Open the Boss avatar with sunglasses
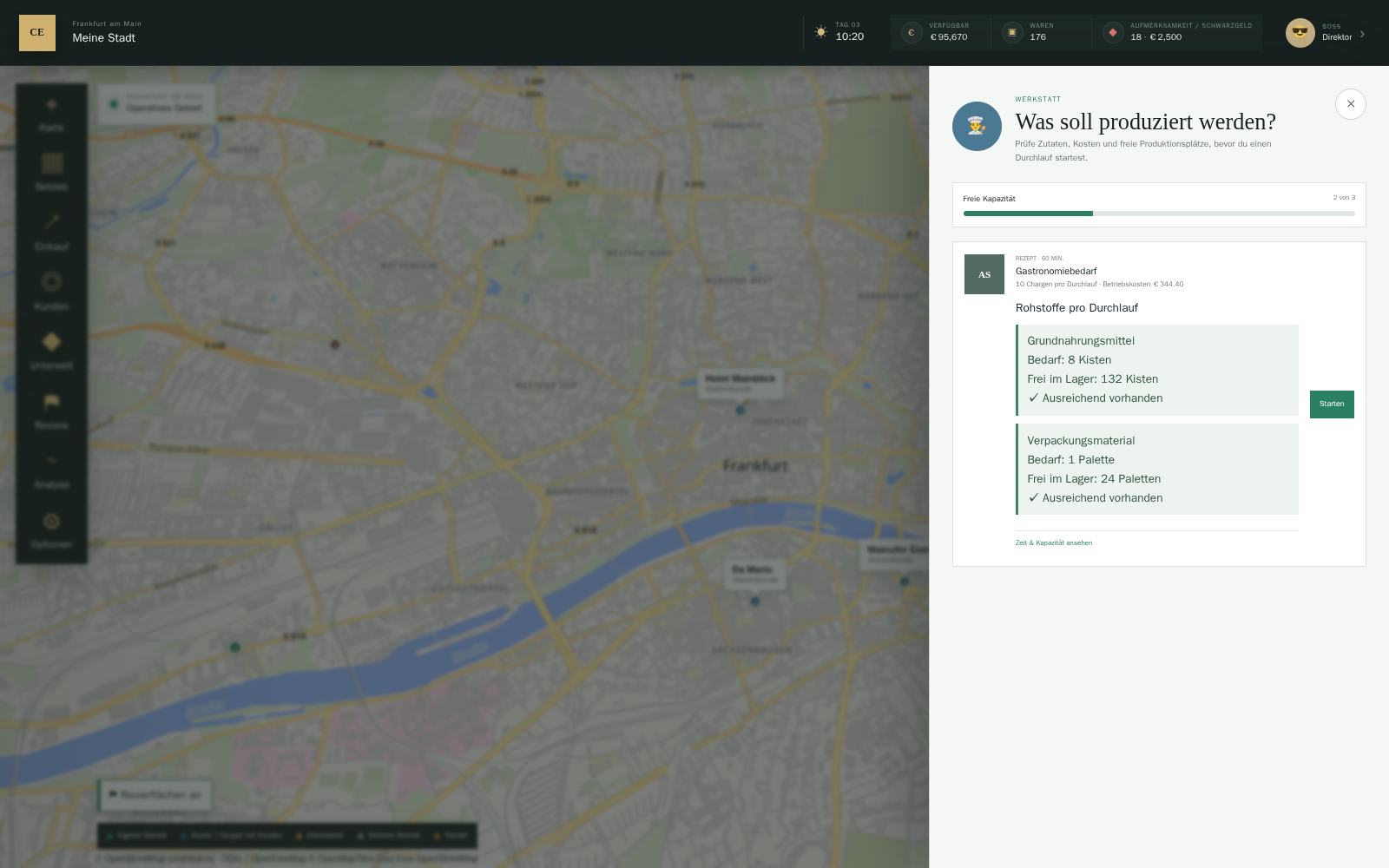1389x868 pixels. point(1300,33)
